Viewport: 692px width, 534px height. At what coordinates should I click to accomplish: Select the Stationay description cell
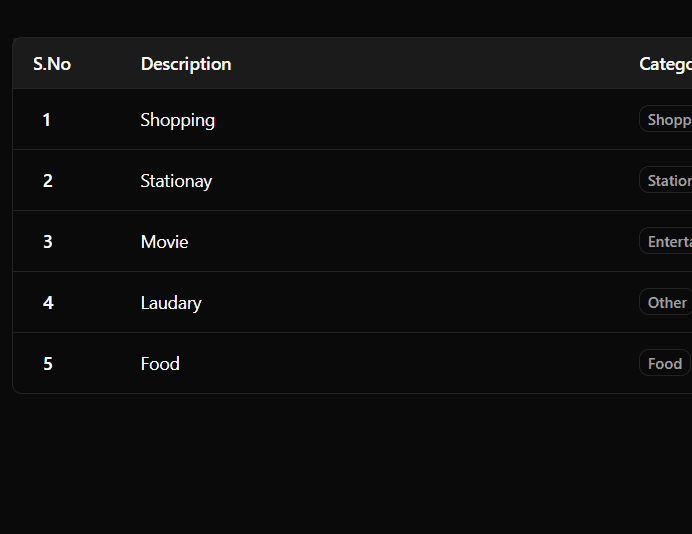(x=176, y=181)
